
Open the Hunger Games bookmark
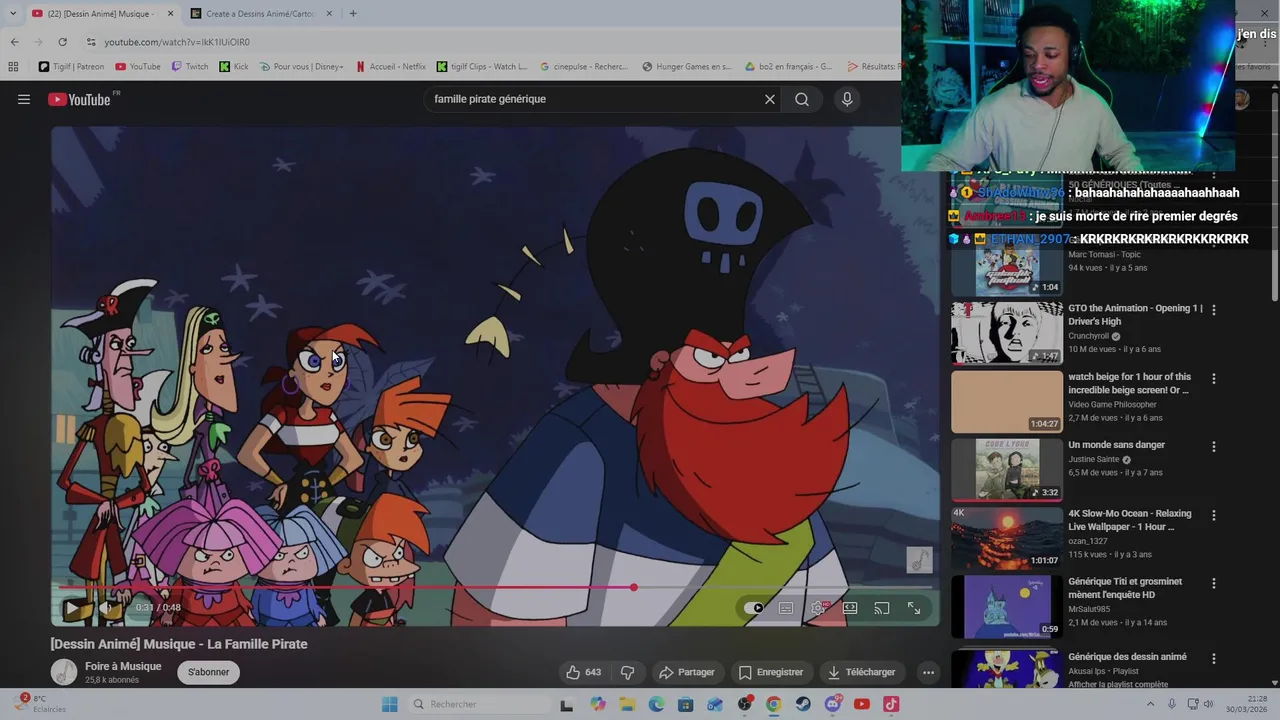[687, 67]
